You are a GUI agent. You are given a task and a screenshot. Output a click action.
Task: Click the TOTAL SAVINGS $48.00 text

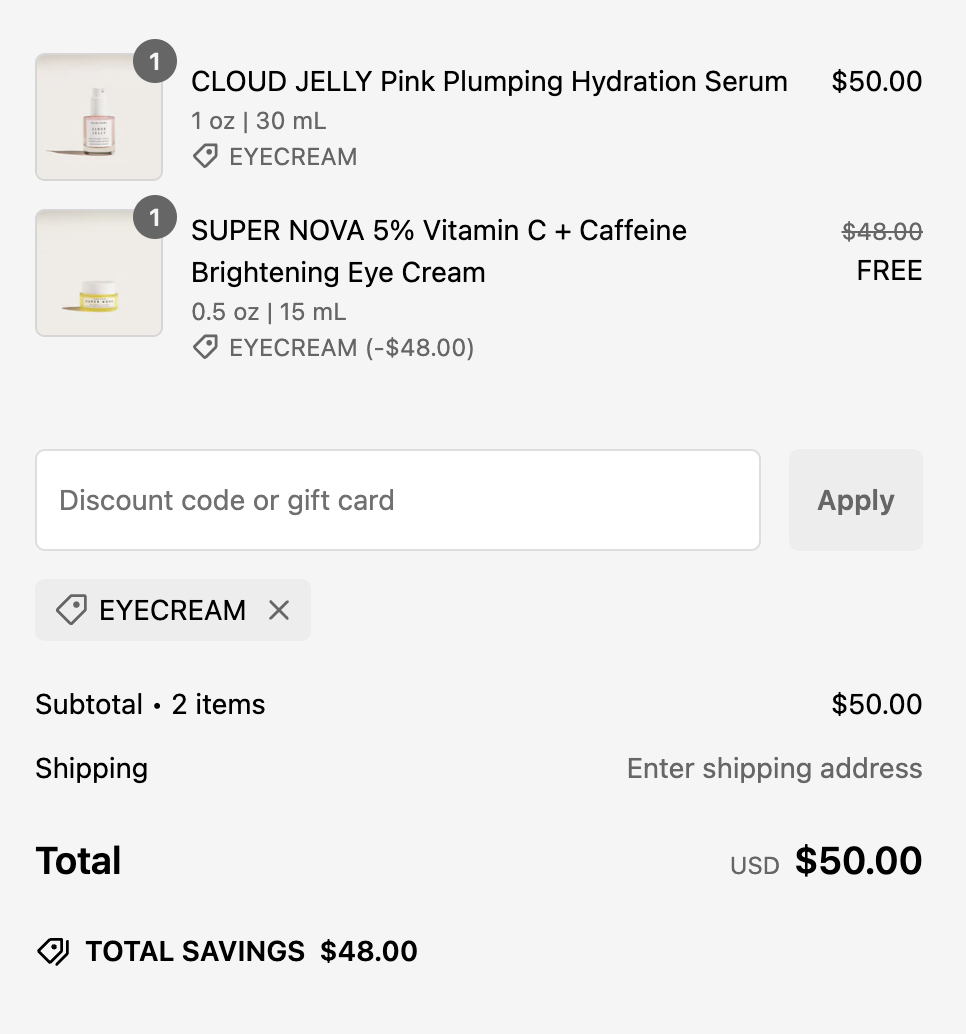(x=251, y=952)
